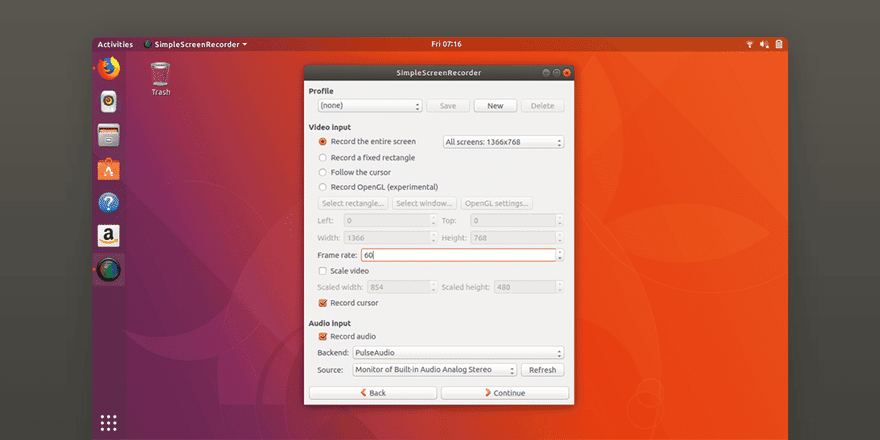
Task: Enable the 'Scale video' checkbox
Action: tap(322, 271)
